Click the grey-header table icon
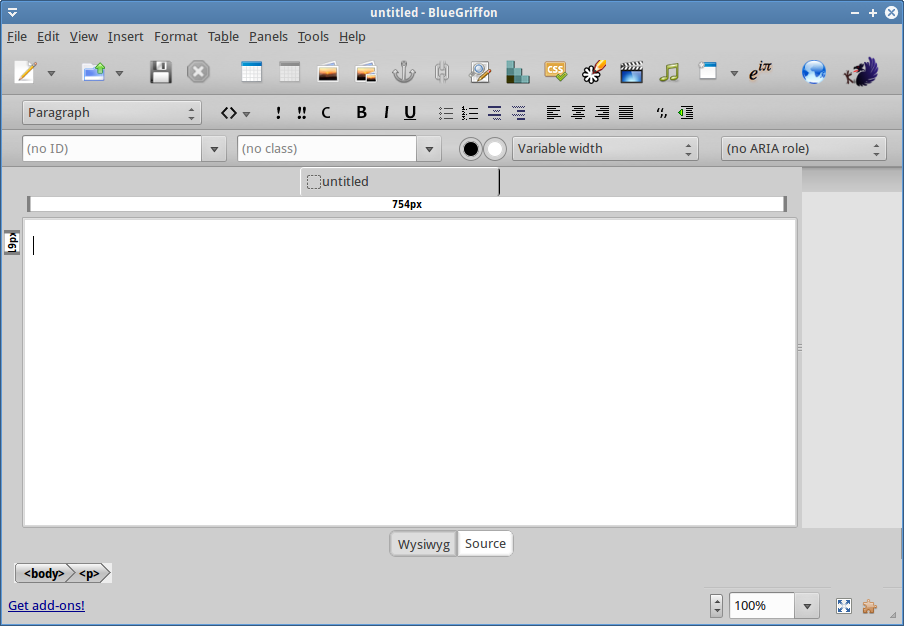This screenshot has width=904, height=626. coord(289,72)
